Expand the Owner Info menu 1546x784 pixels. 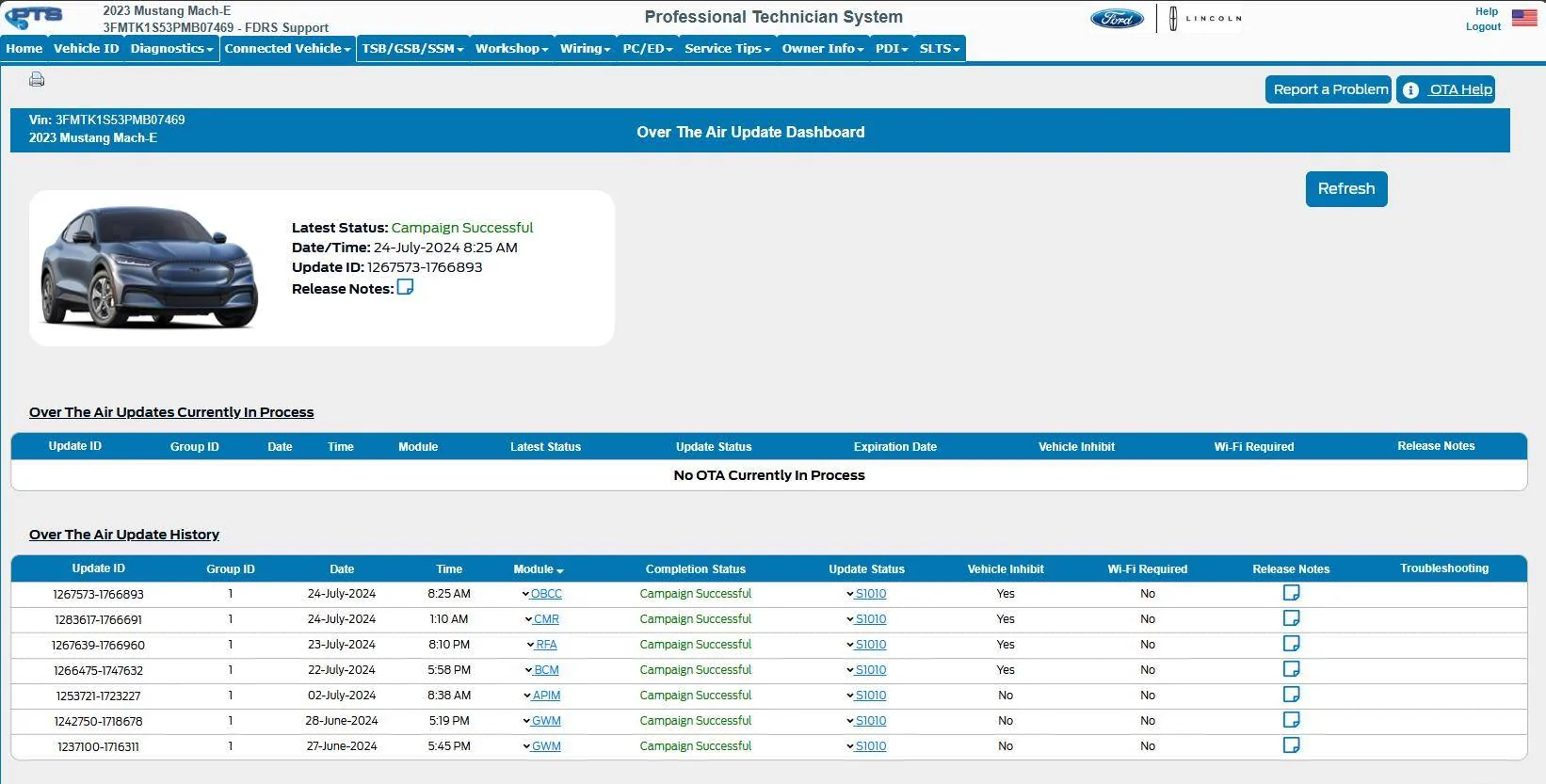tap(823, 48)
